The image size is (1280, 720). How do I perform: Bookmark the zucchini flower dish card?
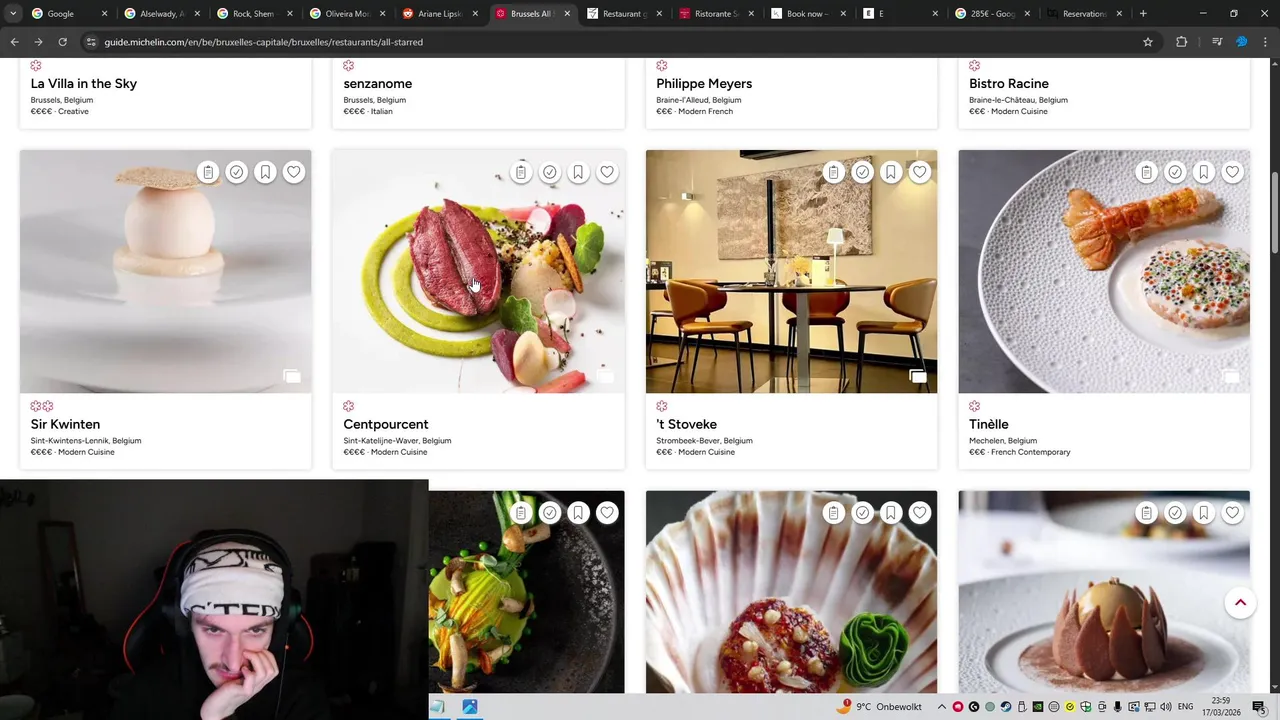pyautogui.click(x=578, y=513)
